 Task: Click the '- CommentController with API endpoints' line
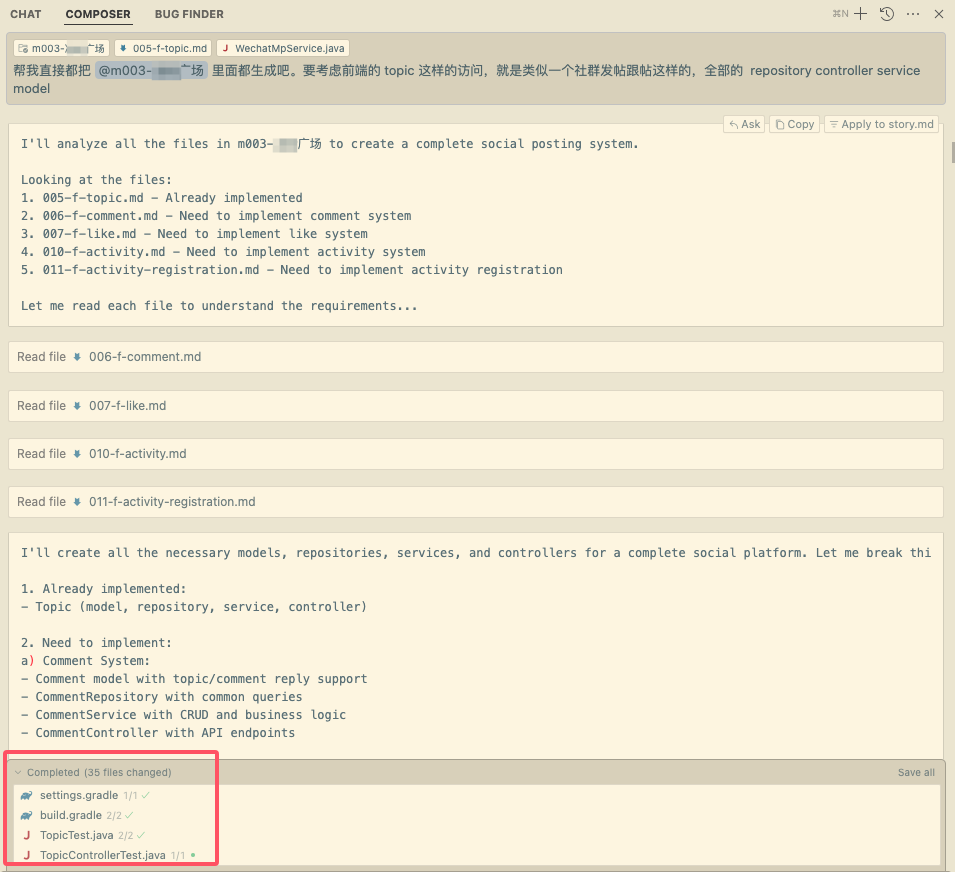pos(158,733)
